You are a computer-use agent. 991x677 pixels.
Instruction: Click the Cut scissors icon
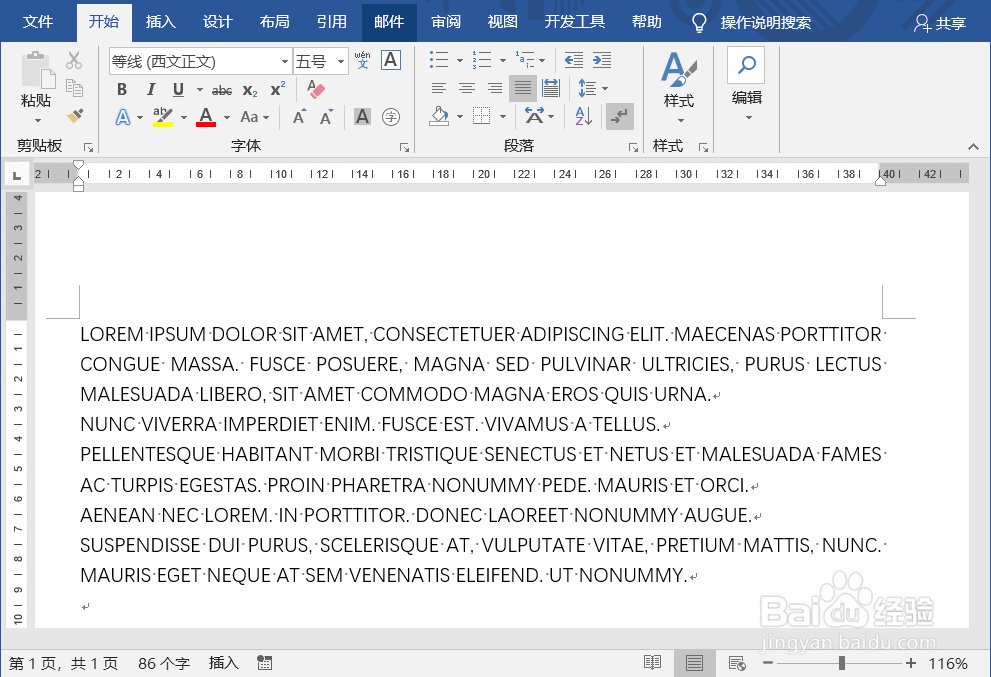(x=74, y=61)
